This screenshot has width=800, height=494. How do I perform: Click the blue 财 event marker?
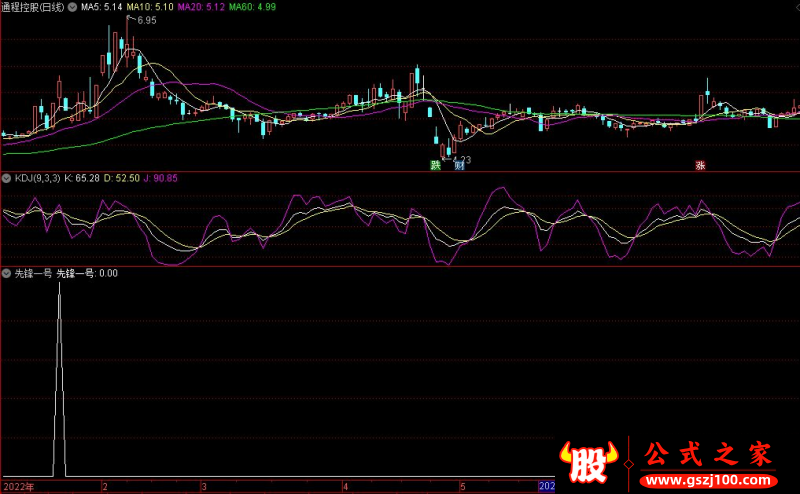click(x=460, y=165)
